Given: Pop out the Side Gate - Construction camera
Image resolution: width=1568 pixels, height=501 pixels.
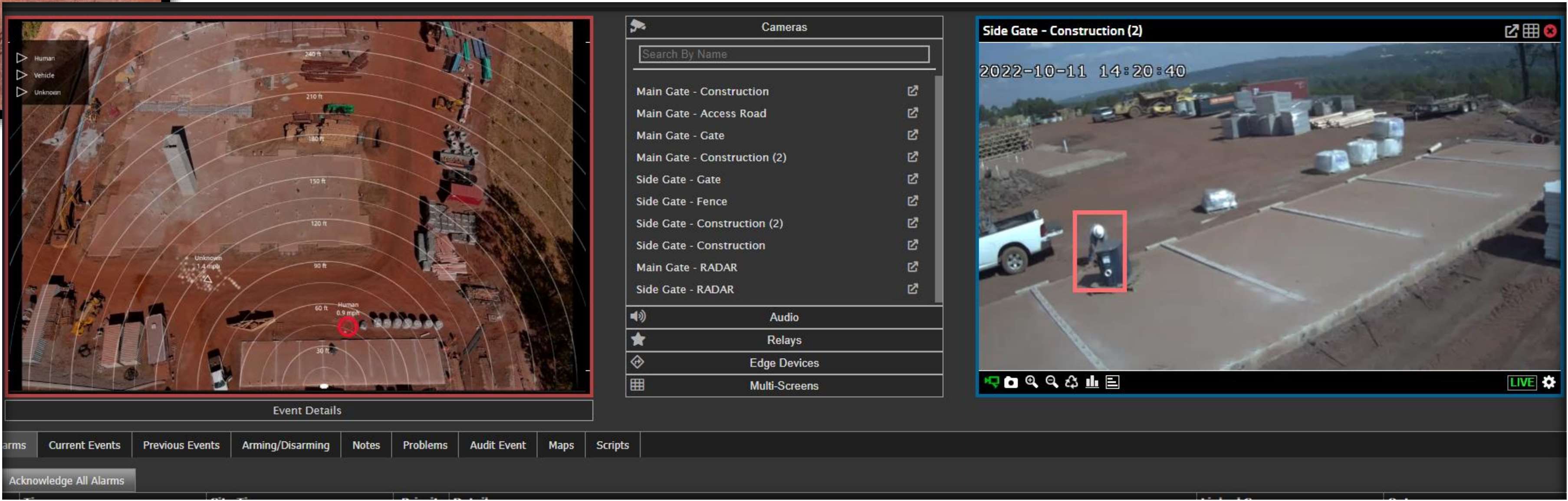Looking at the screenshot, I should pyautogui.click(x=913, y=245).
